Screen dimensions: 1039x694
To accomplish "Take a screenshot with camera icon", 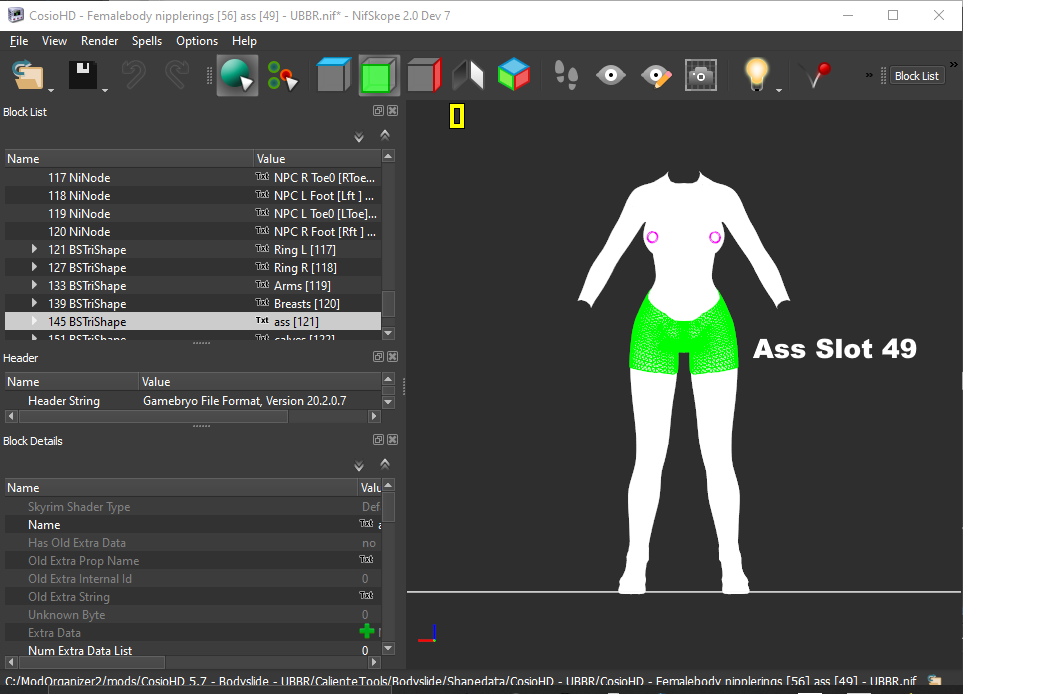I will 700,76.
